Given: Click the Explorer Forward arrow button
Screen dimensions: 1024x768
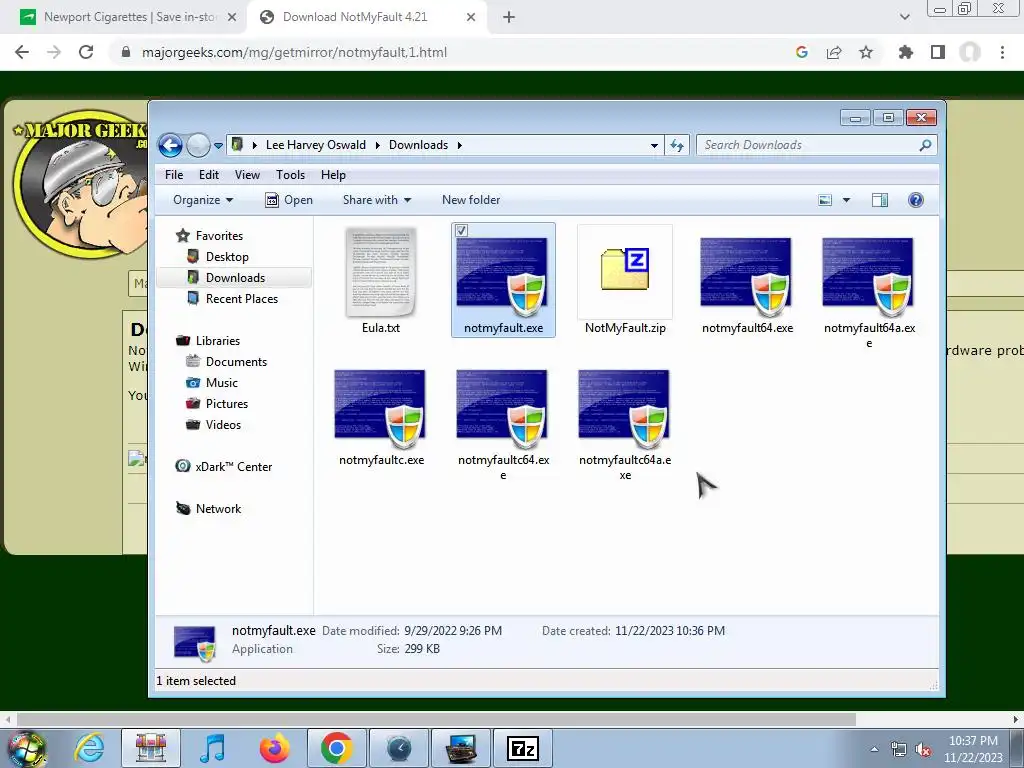Looking at the screenshot, I should point(198,145).
